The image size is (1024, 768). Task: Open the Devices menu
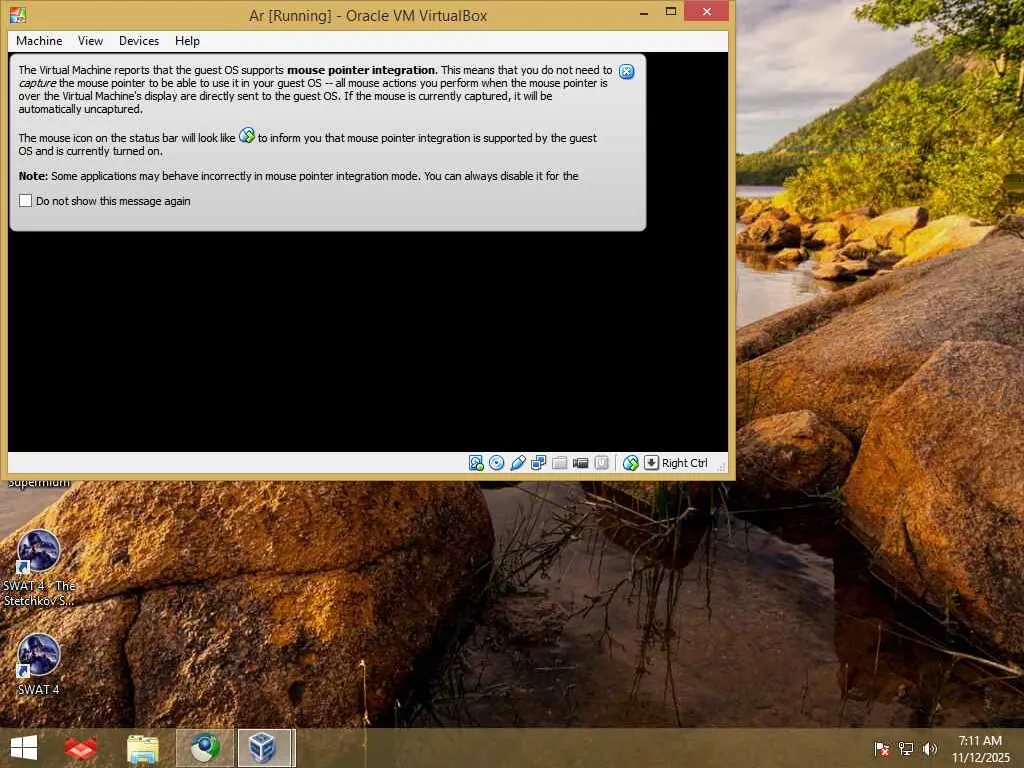point(138,40)
